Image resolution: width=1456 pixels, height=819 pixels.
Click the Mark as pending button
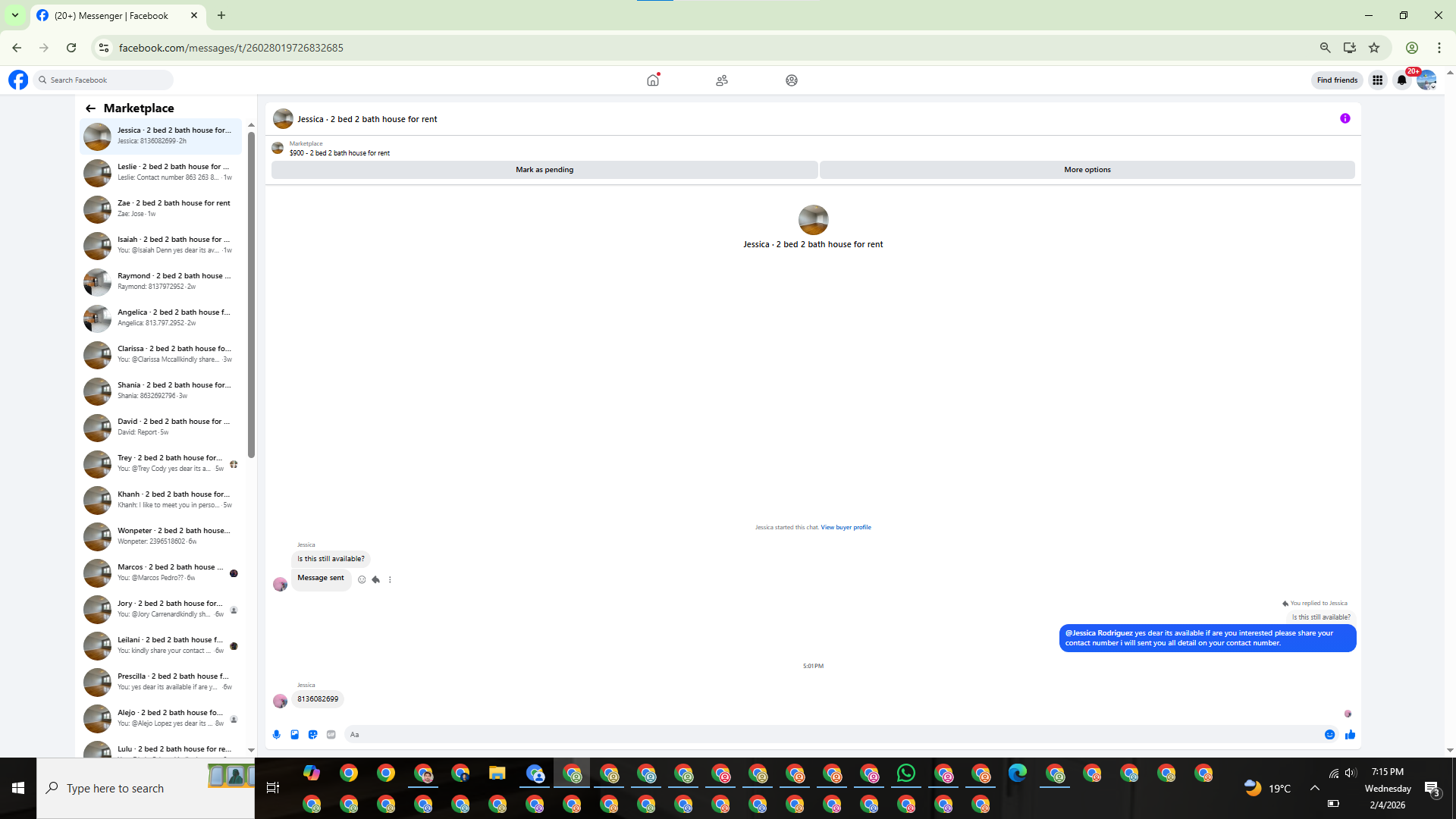click(x=544, y=170)
